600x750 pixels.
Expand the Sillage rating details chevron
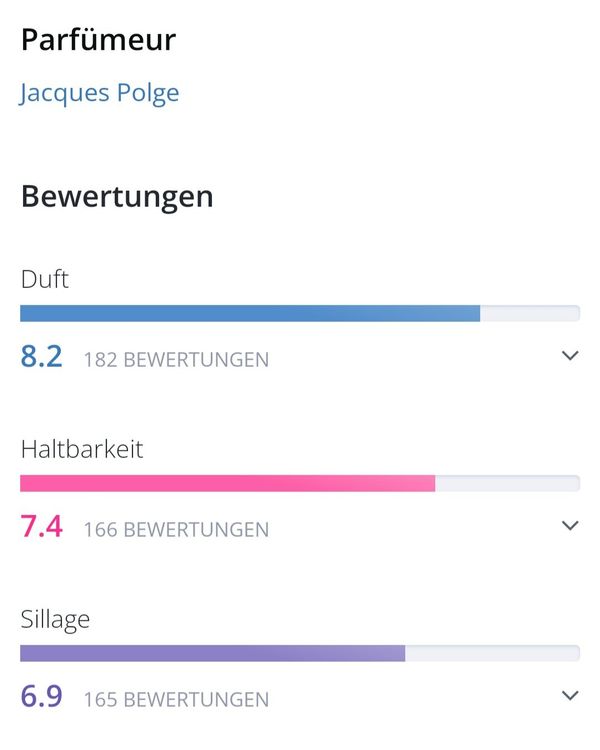tap(570, 696)
